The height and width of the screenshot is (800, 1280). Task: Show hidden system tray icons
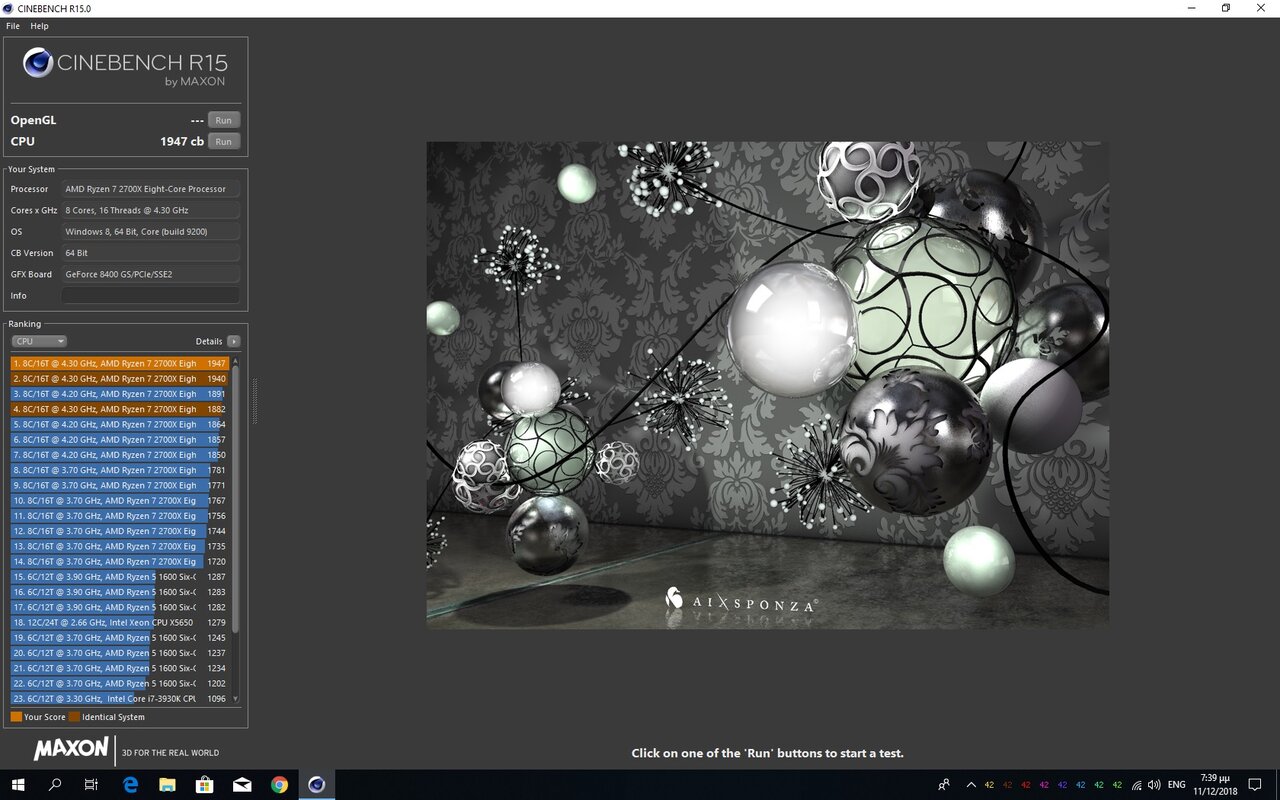(x=970, y=785)
